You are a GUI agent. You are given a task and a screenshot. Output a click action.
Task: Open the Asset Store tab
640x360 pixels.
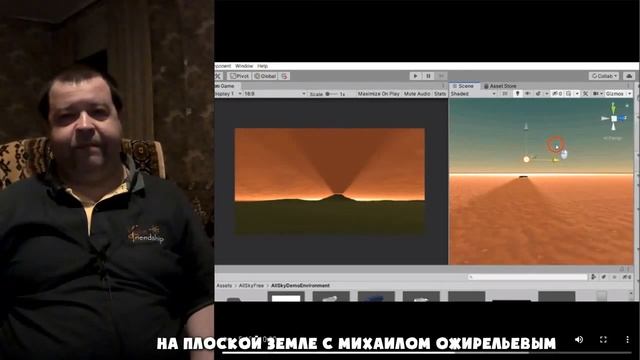click(x=500, y=86)
